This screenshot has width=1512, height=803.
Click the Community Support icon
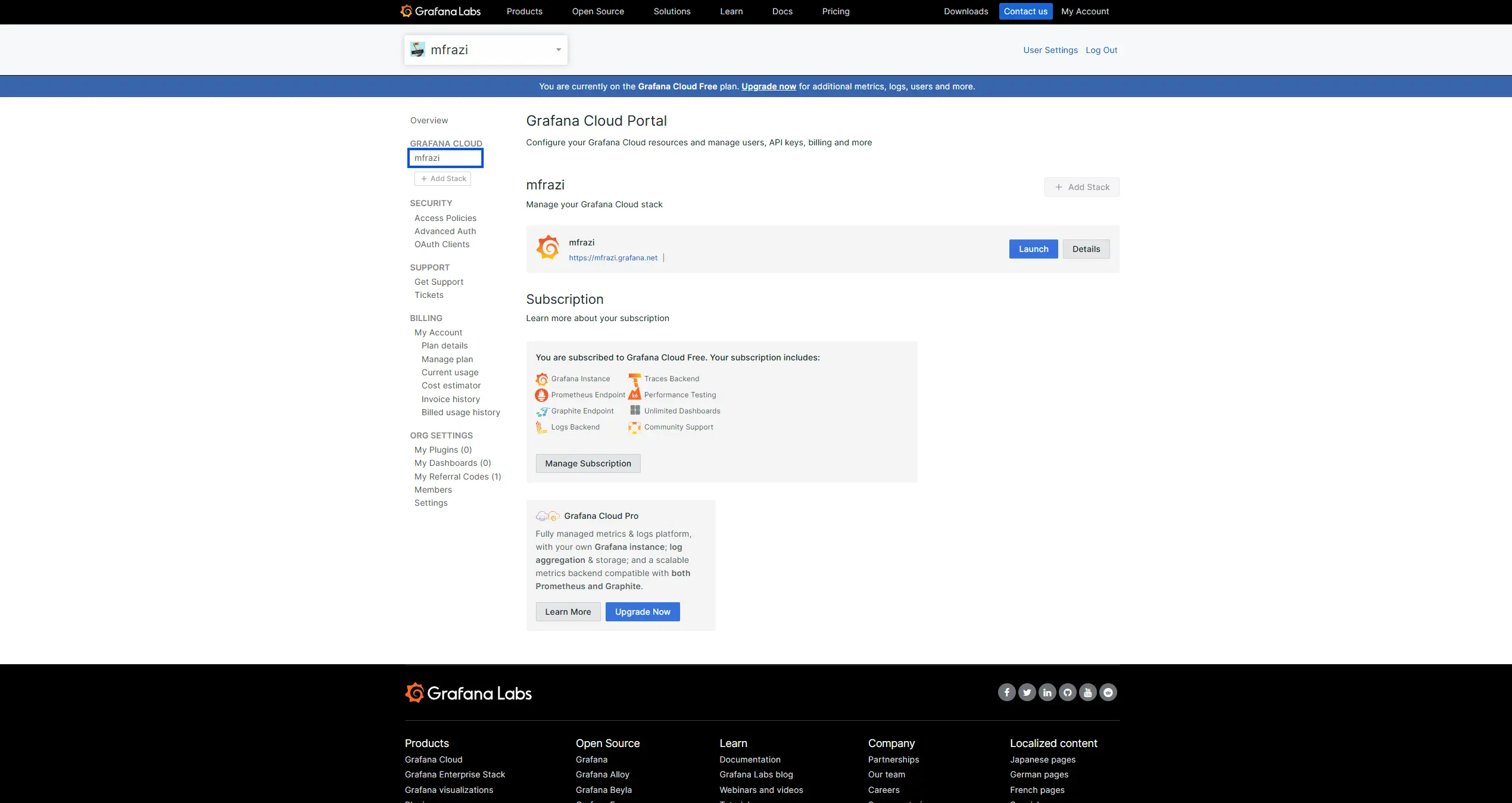coord(634,427)
